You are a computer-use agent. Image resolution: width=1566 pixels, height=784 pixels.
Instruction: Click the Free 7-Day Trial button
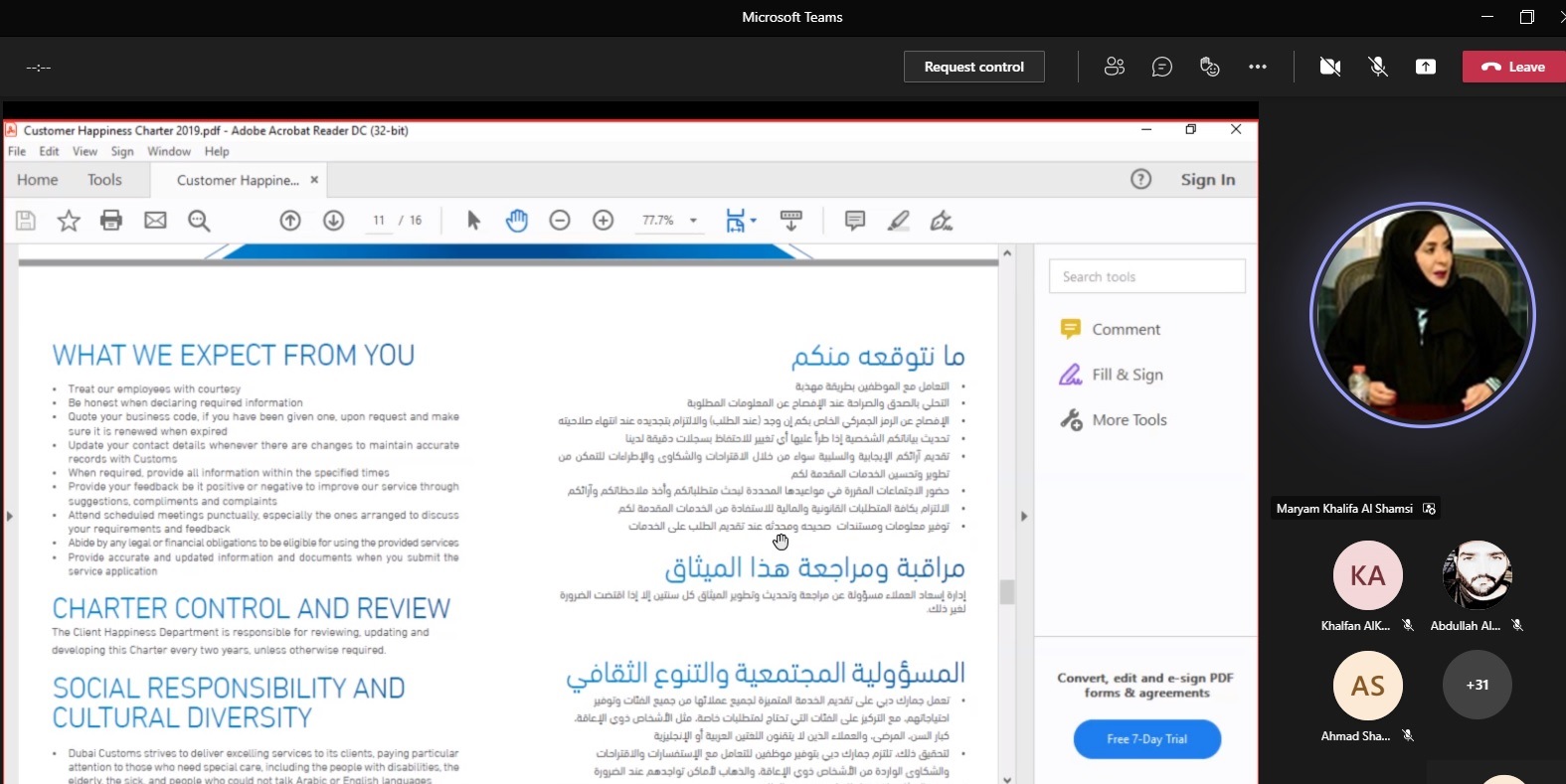point(1147,738)
